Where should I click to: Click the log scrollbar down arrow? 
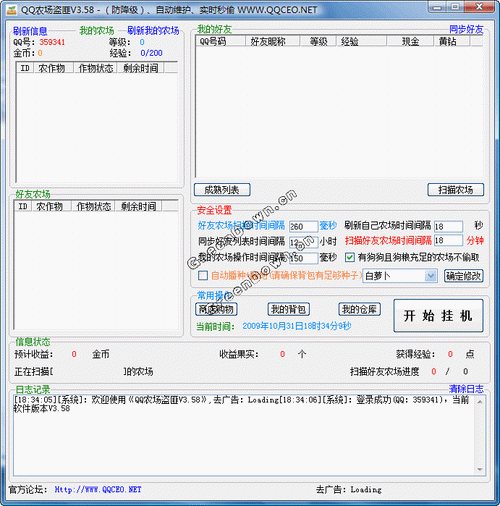(480, 469)
